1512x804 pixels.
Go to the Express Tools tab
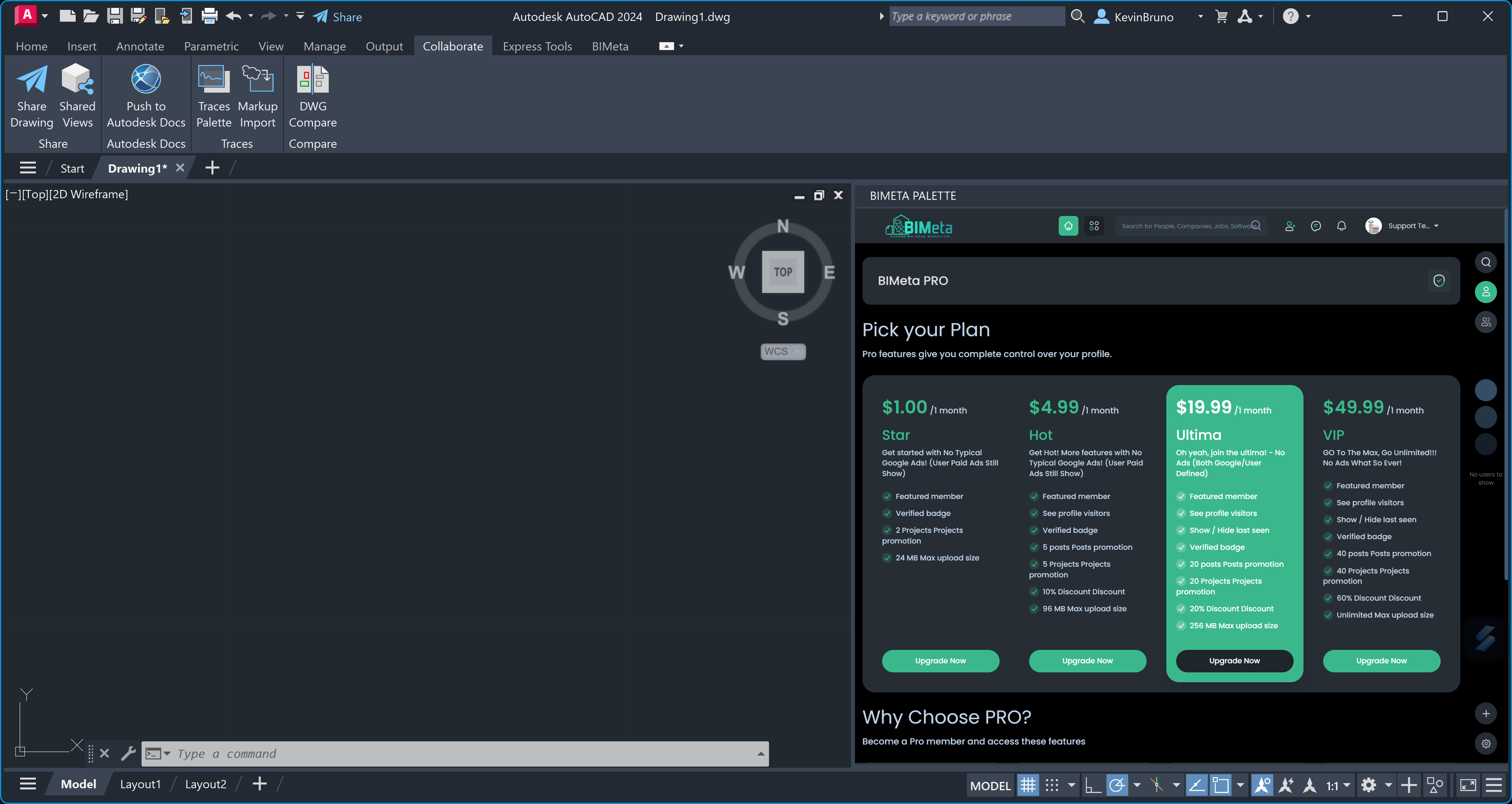(x=538, y=47)
